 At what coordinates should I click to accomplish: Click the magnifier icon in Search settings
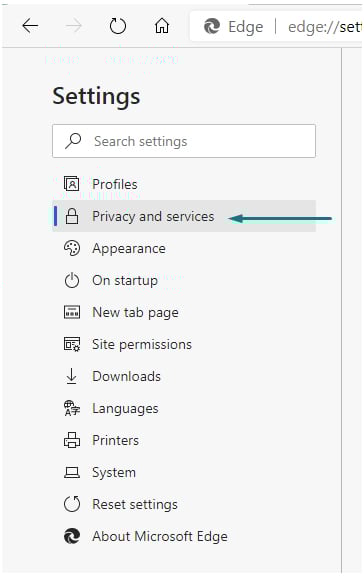pos(73,141)
